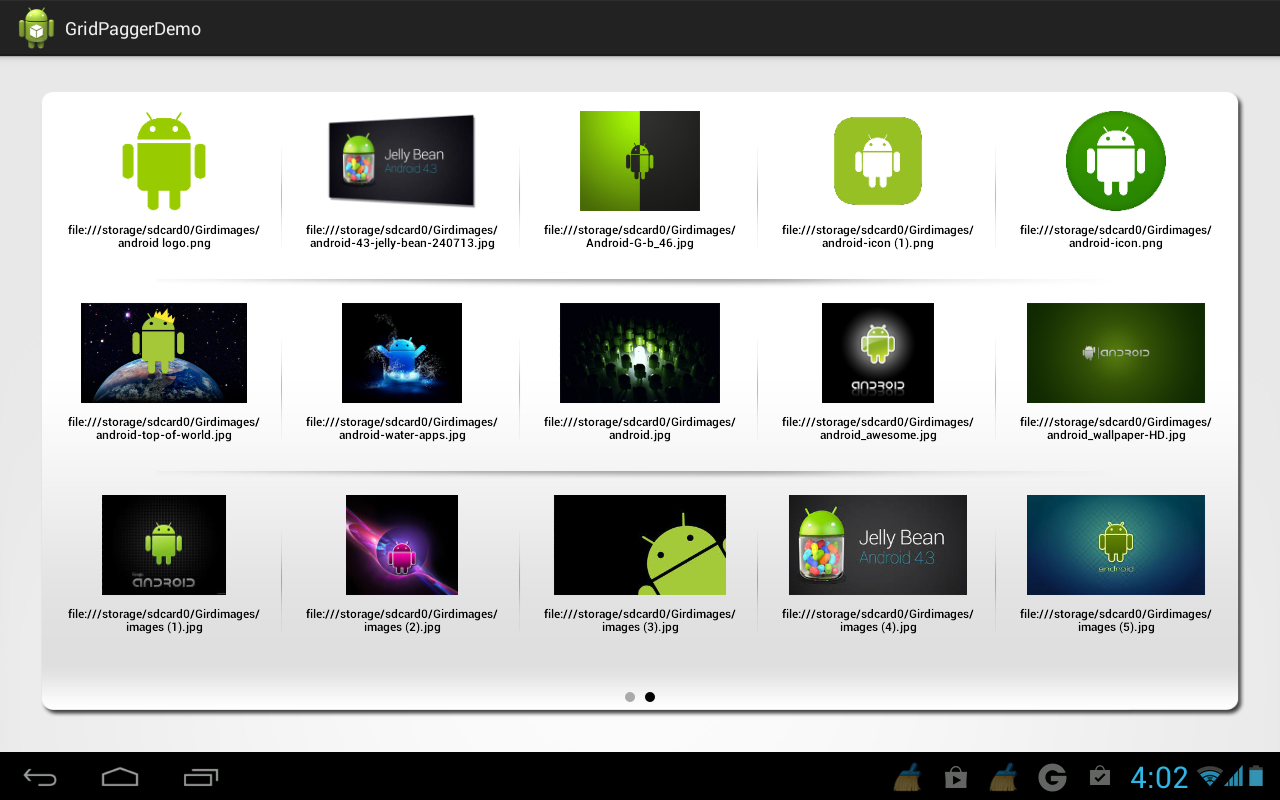Viewport: 1280px width, 800px height.
Task: Tap the android-water-apps.jpg file path caption
Action: coord(402,429)
